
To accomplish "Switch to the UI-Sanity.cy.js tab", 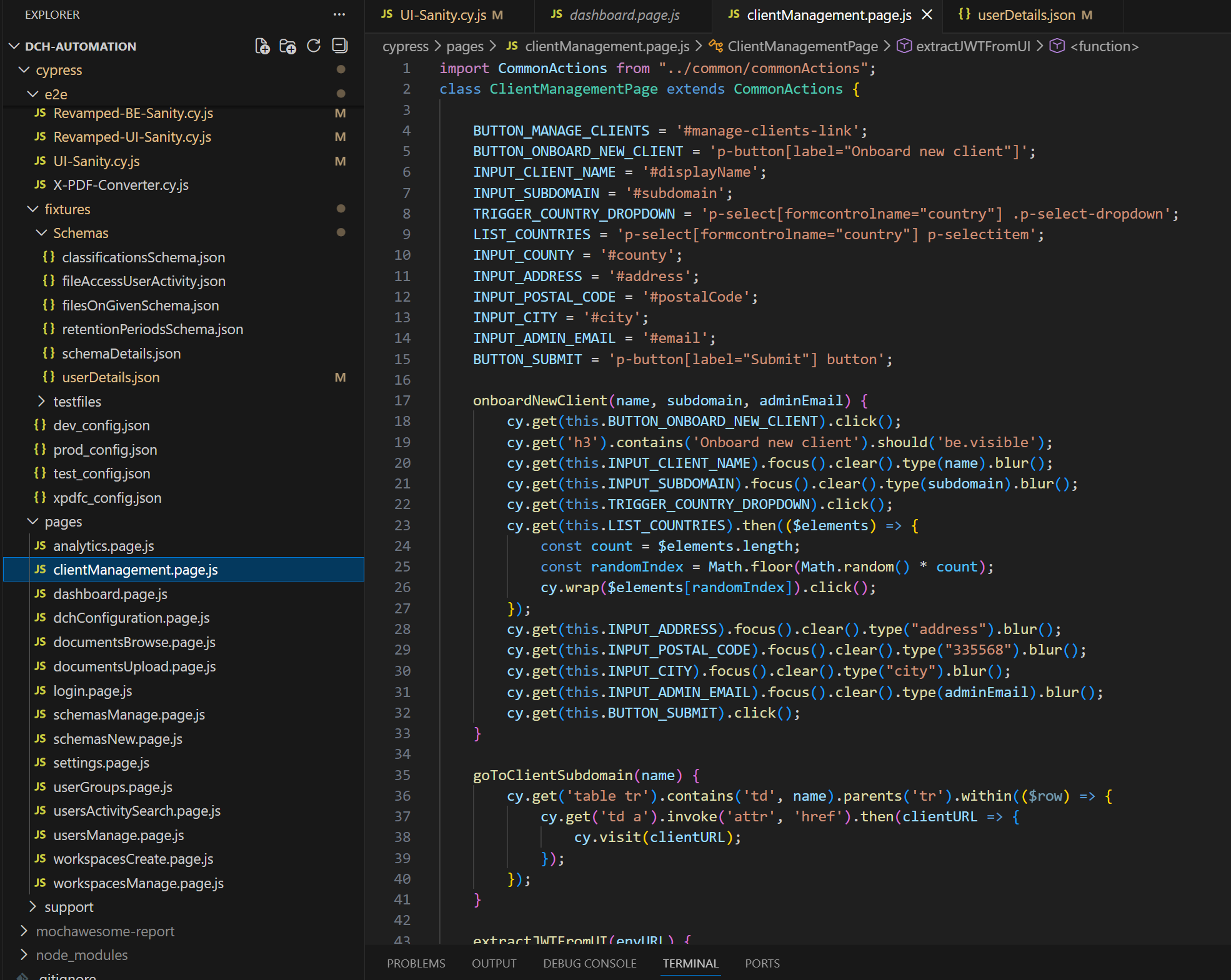I will (443, 15).
